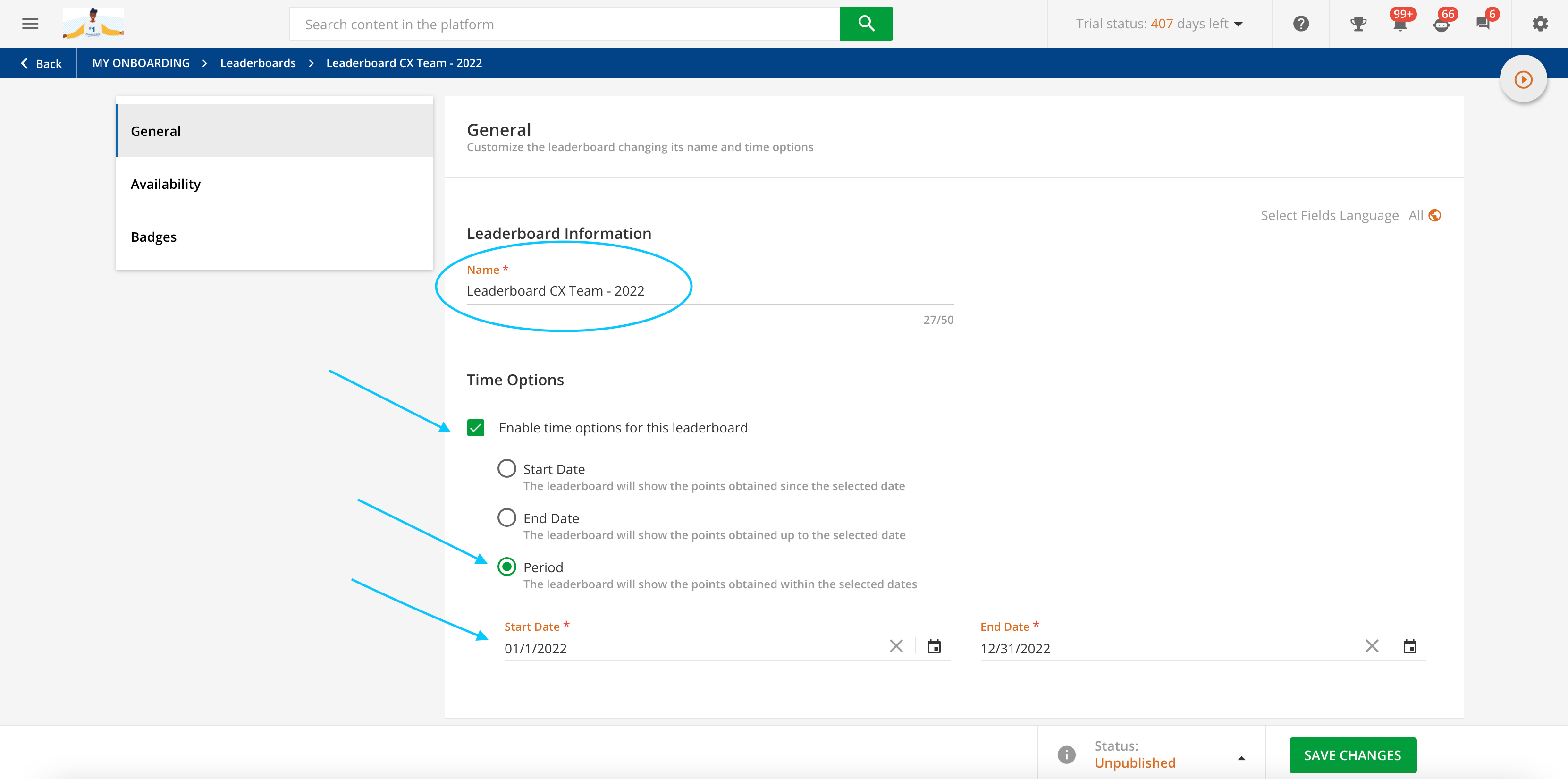
Task: Select the Start Date radio button
Action: [x=506, y=468]
